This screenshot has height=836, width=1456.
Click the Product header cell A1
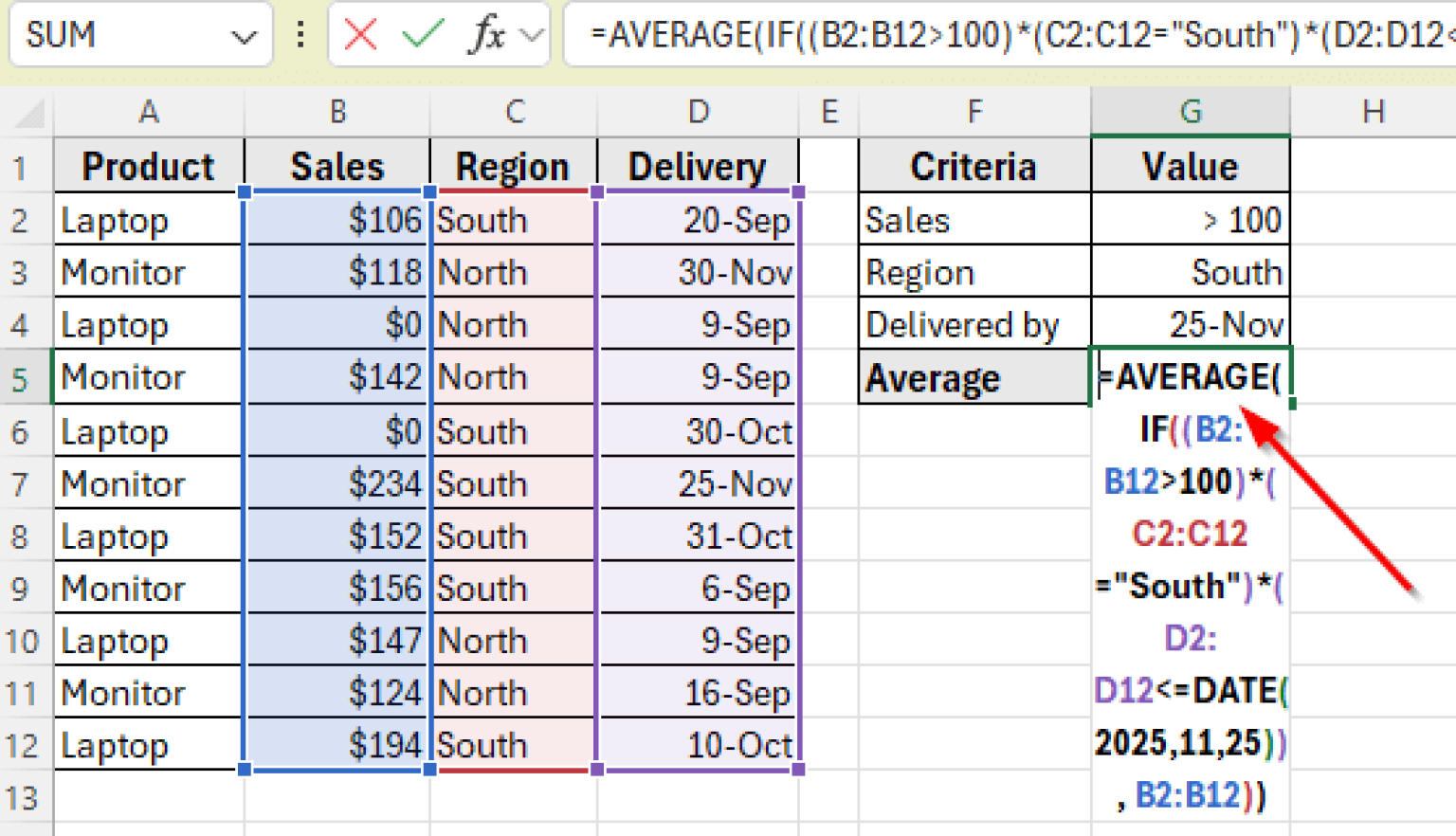(x=148, y=166)
